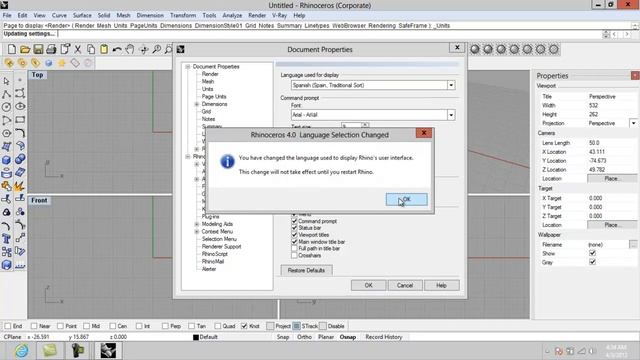640x360 pixels.
Task: Open the File menu
Action: 7,16
